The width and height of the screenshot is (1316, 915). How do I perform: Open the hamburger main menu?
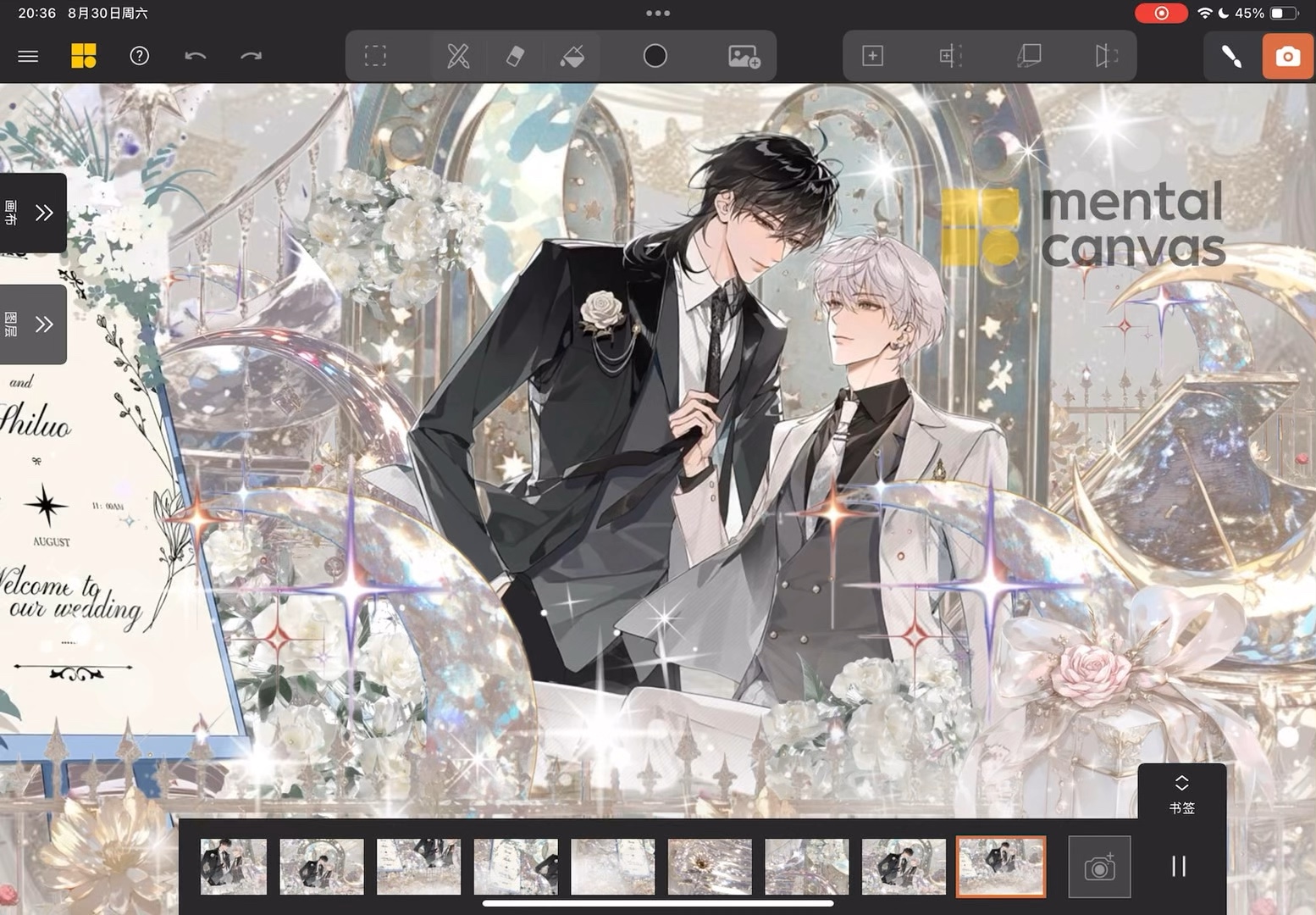(28, 56)
